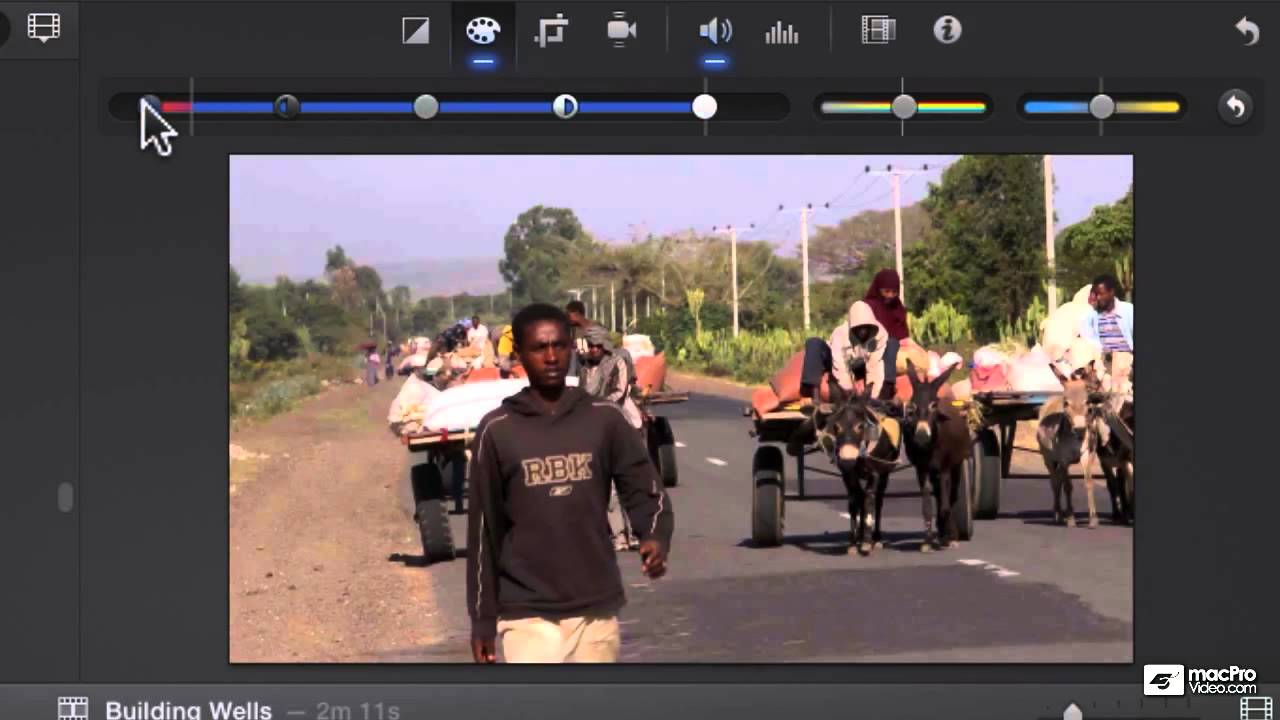
Task: Click the right contrast half-moon handle
Action: [565, 106]
